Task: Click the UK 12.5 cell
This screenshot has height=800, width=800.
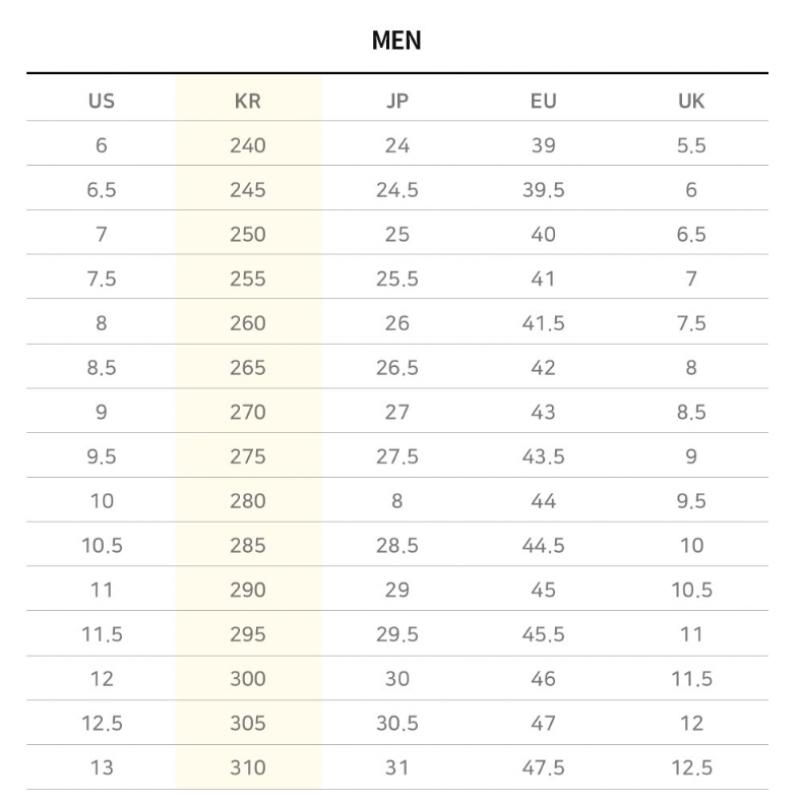Action: tap(691, 768)
